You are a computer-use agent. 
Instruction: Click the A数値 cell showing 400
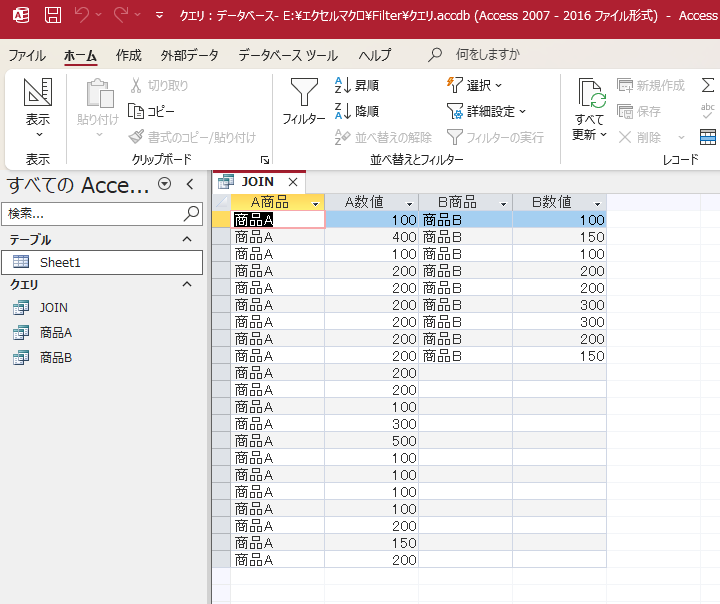pos(372,237)
